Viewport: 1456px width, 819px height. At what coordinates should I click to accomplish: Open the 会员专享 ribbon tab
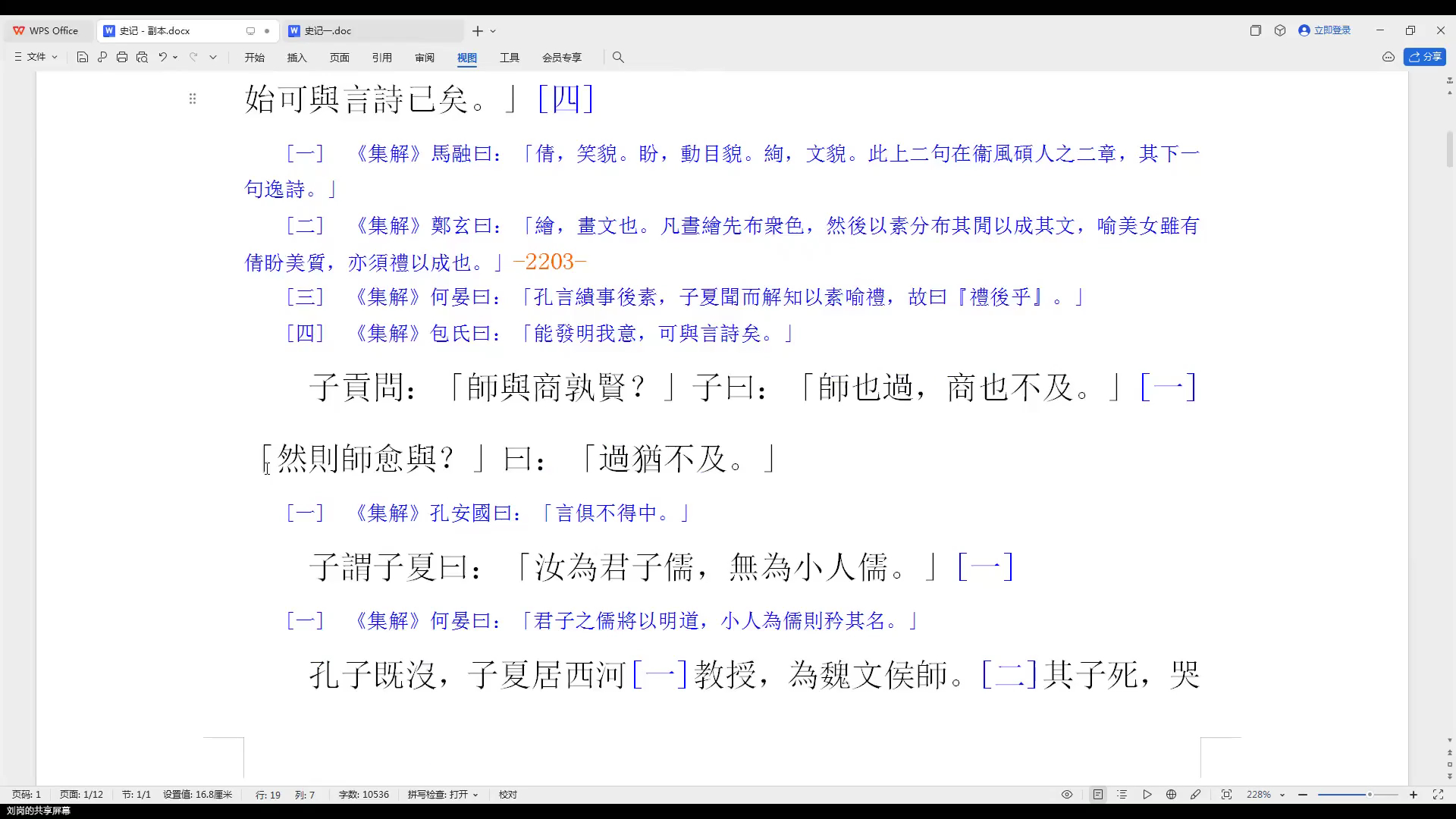(562, 58)
